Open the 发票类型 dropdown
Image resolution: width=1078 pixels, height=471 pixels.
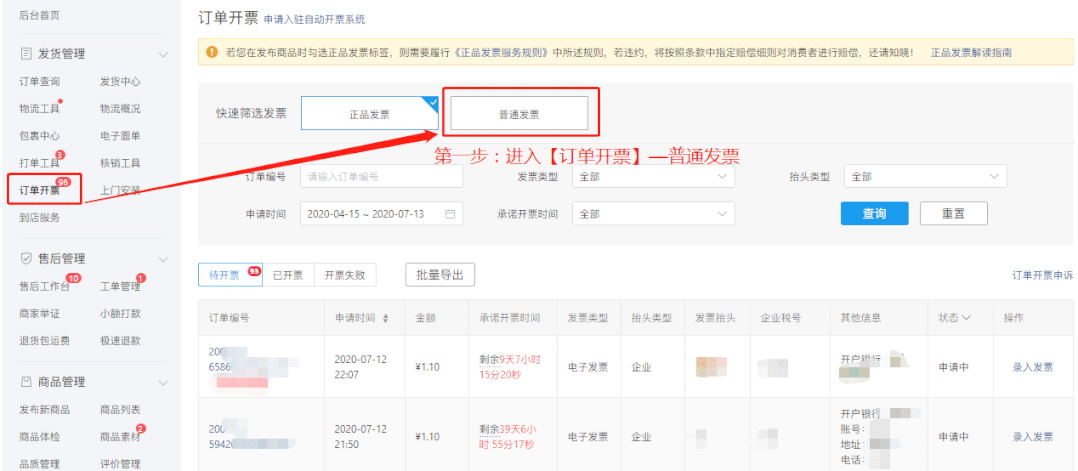[x=653, y=177]
